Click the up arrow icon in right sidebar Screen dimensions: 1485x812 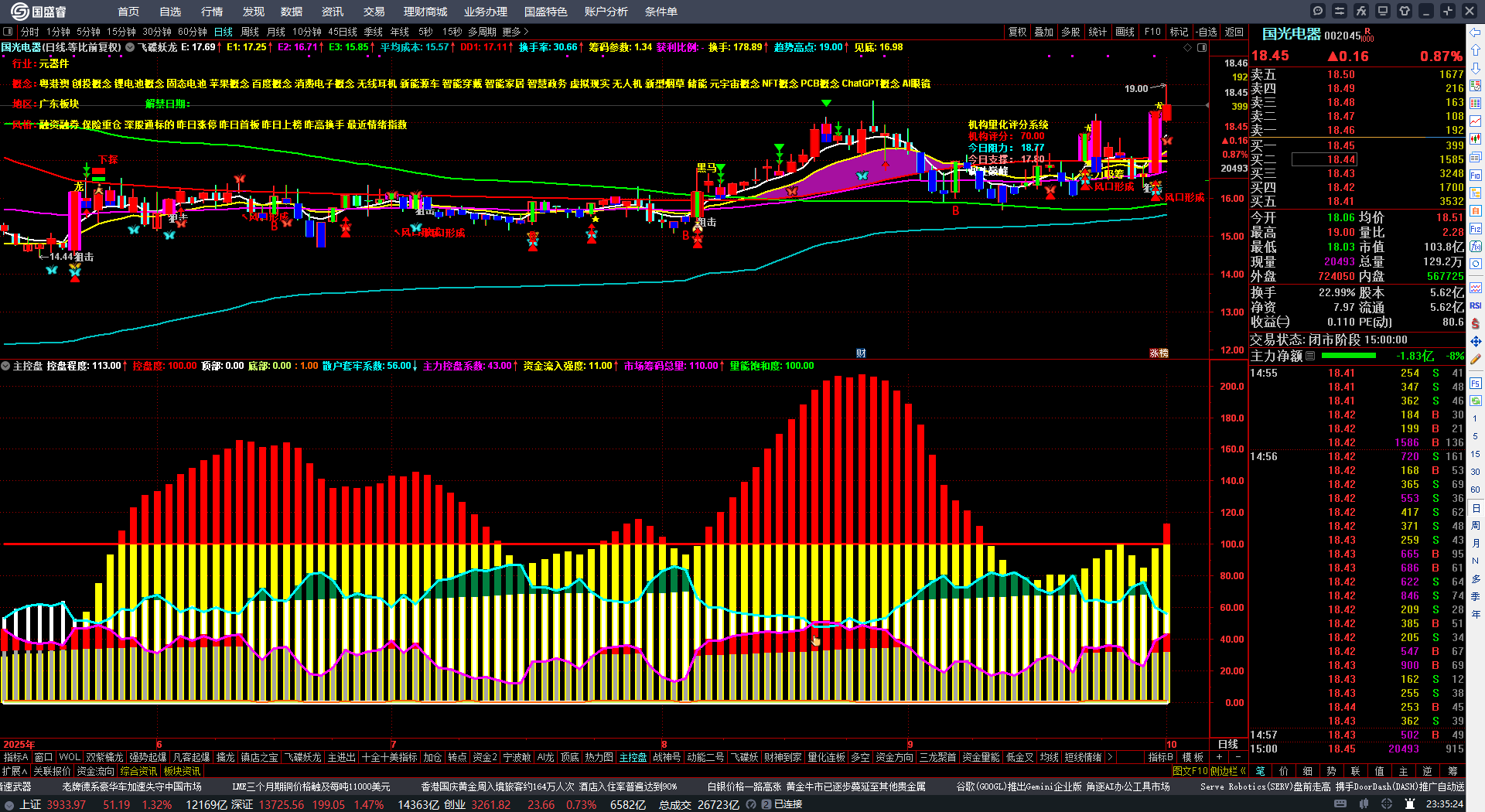(1476, 49)
